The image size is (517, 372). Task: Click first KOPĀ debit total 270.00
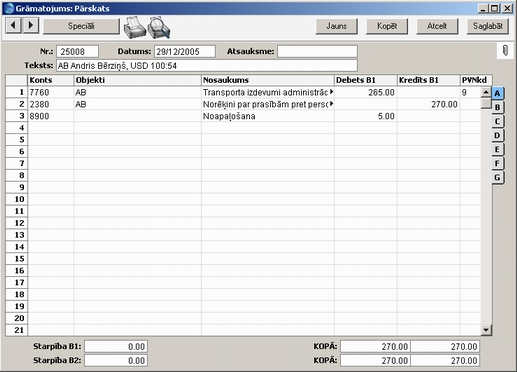point(375,347)
